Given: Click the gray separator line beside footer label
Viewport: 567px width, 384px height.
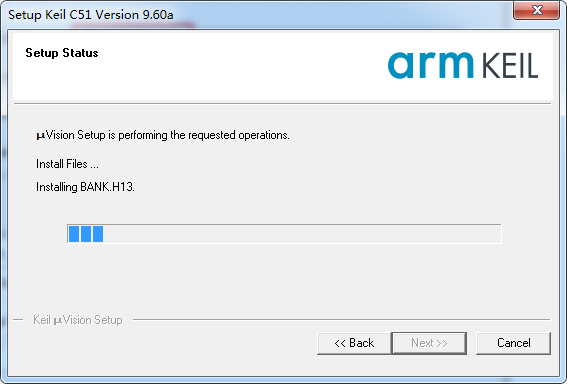Looking at the screenshot, I should coord(341,320).
